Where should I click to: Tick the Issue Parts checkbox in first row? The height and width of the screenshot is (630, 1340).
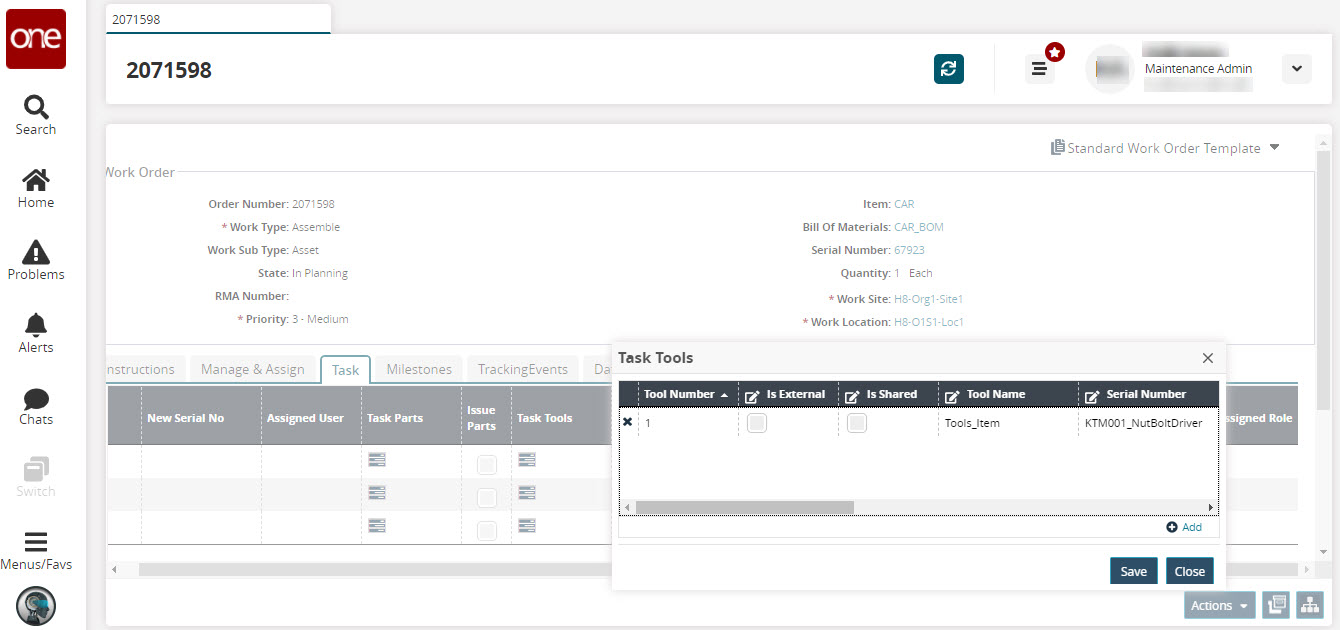486,464
